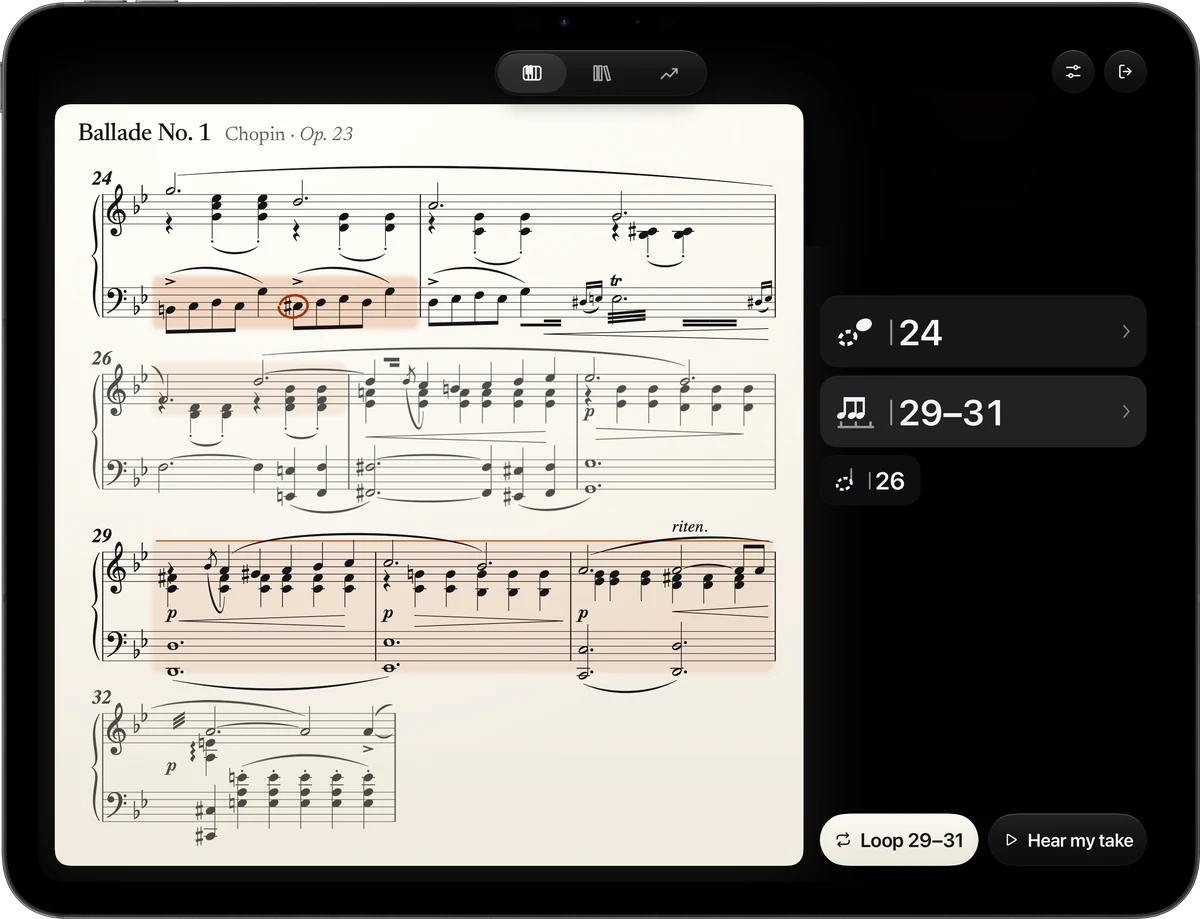Image resolution: width=1200 pixels, height=919 pixels.
Task: Open the measure 24 feedback card
Action: (983, 331)
